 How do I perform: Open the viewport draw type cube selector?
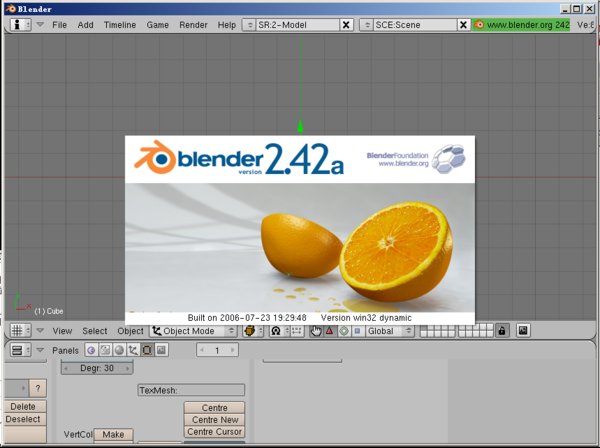pyautogui.click(x=253, y=331)
